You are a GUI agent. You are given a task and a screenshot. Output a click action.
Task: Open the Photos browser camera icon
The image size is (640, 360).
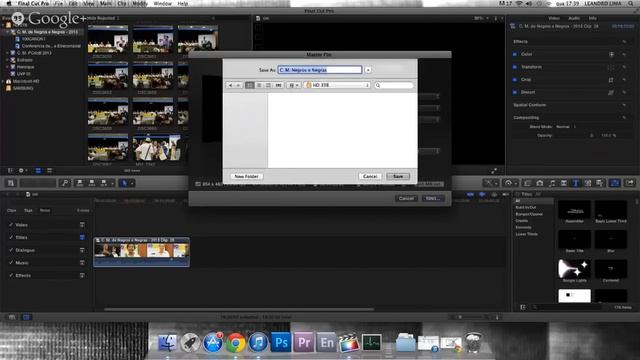pos(540,183)
